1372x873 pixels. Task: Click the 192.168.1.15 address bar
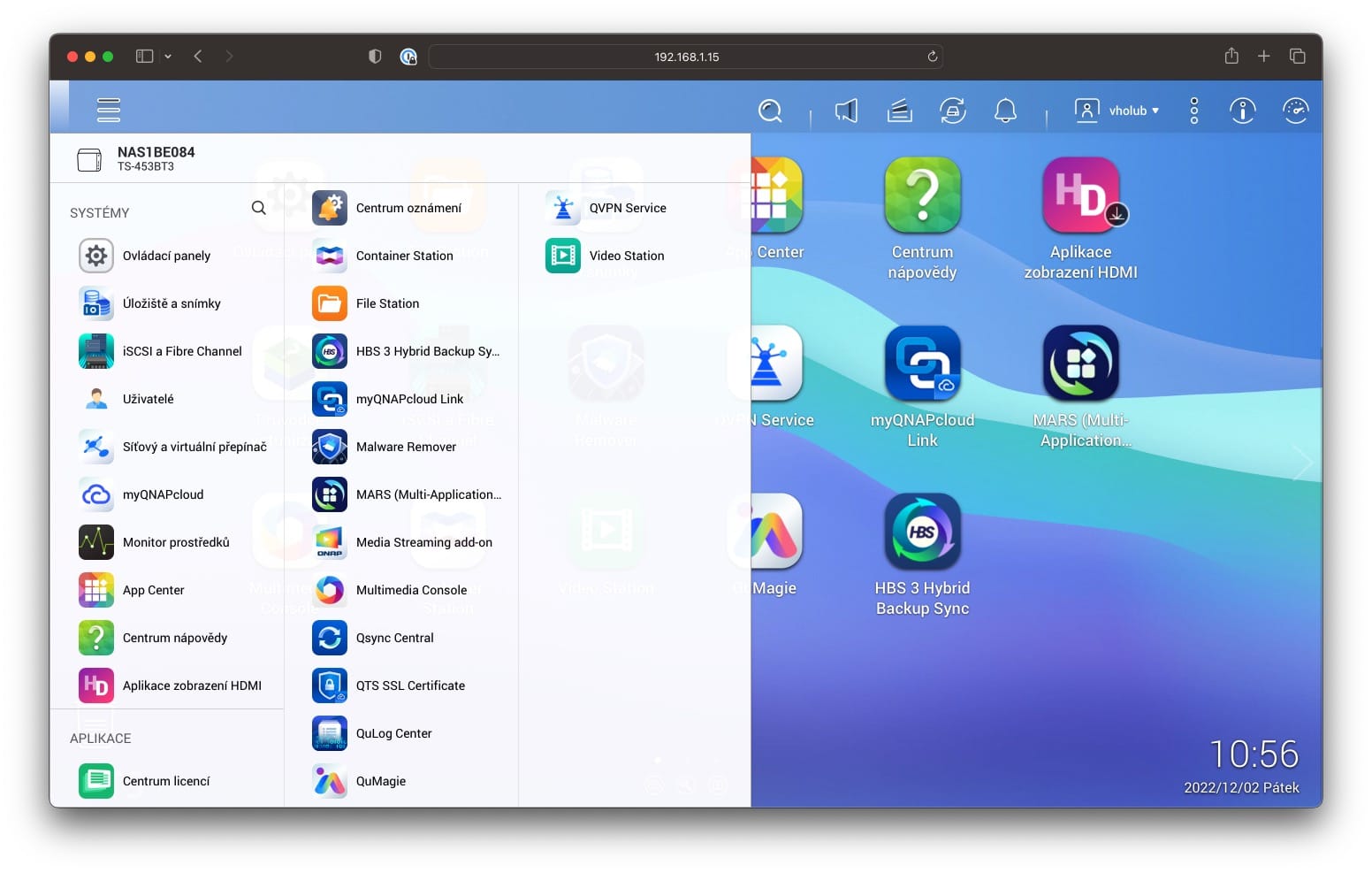point(686,57)
